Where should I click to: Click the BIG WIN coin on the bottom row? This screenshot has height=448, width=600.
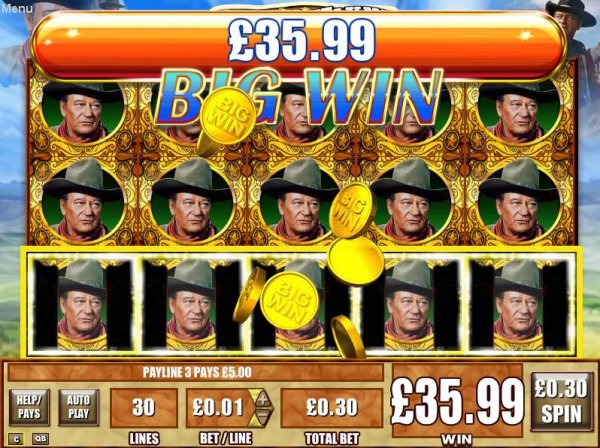pyautogui.click(x=289, y=300)
